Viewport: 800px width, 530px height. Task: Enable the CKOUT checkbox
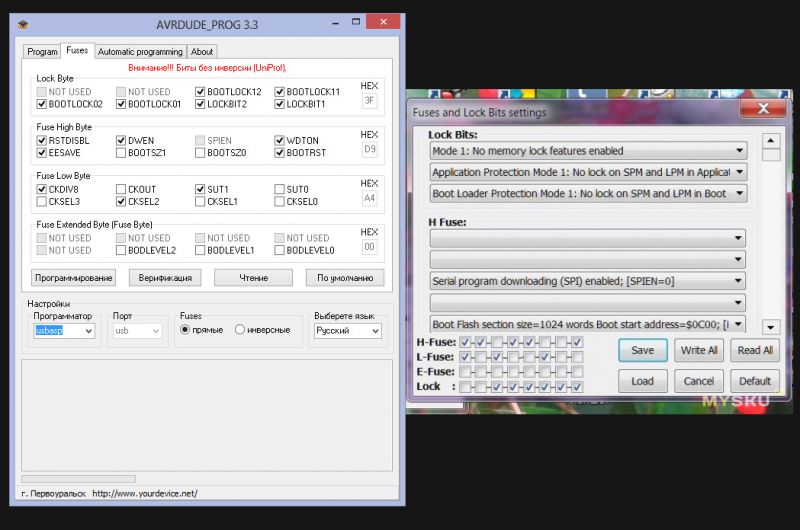[121, 189]
